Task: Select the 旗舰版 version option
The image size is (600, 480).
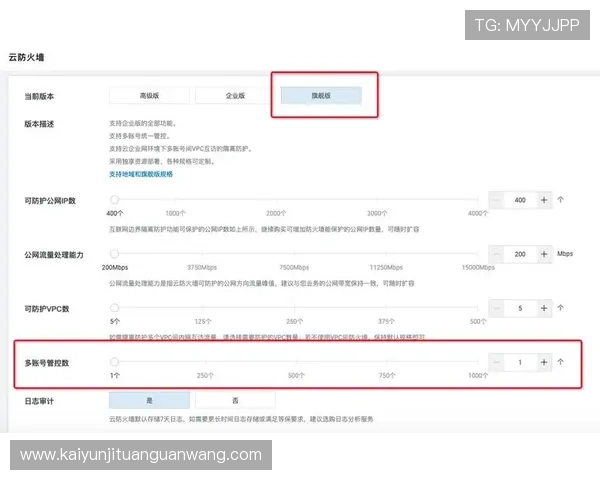Action: point(321,96)
